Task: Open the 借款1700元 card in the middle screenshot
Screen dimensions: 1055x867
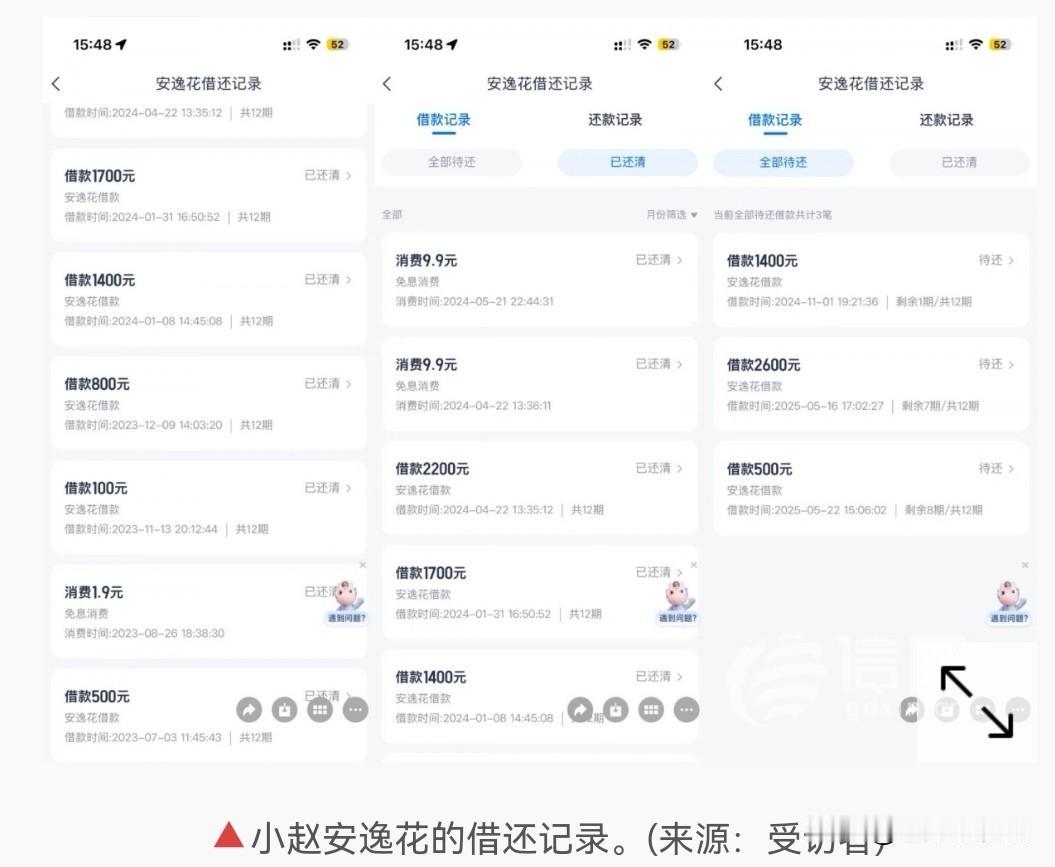Action: 540,592
